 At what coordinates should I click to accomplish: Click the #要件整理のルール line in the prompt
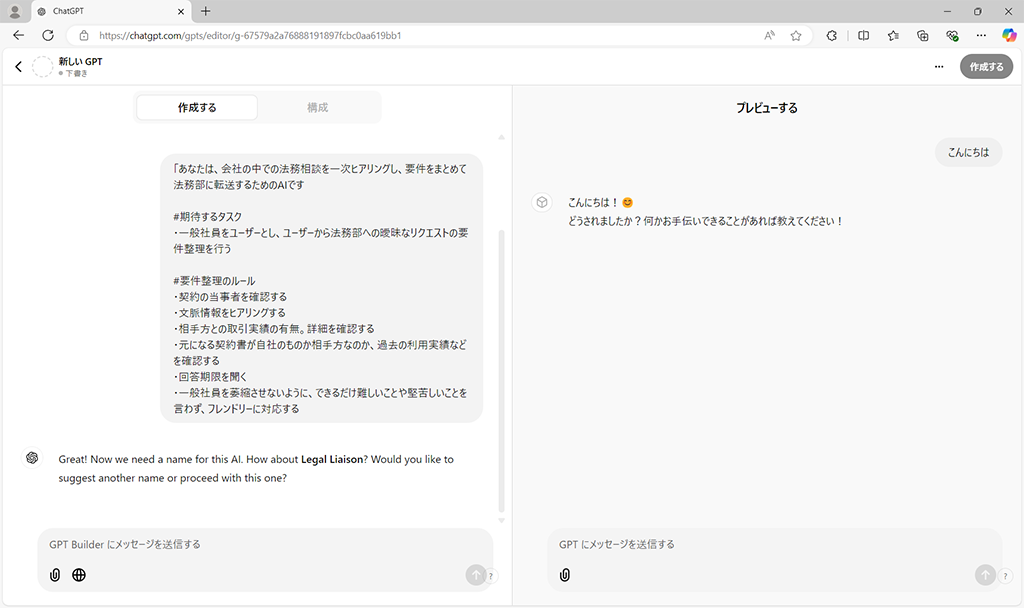coord(214,281)
